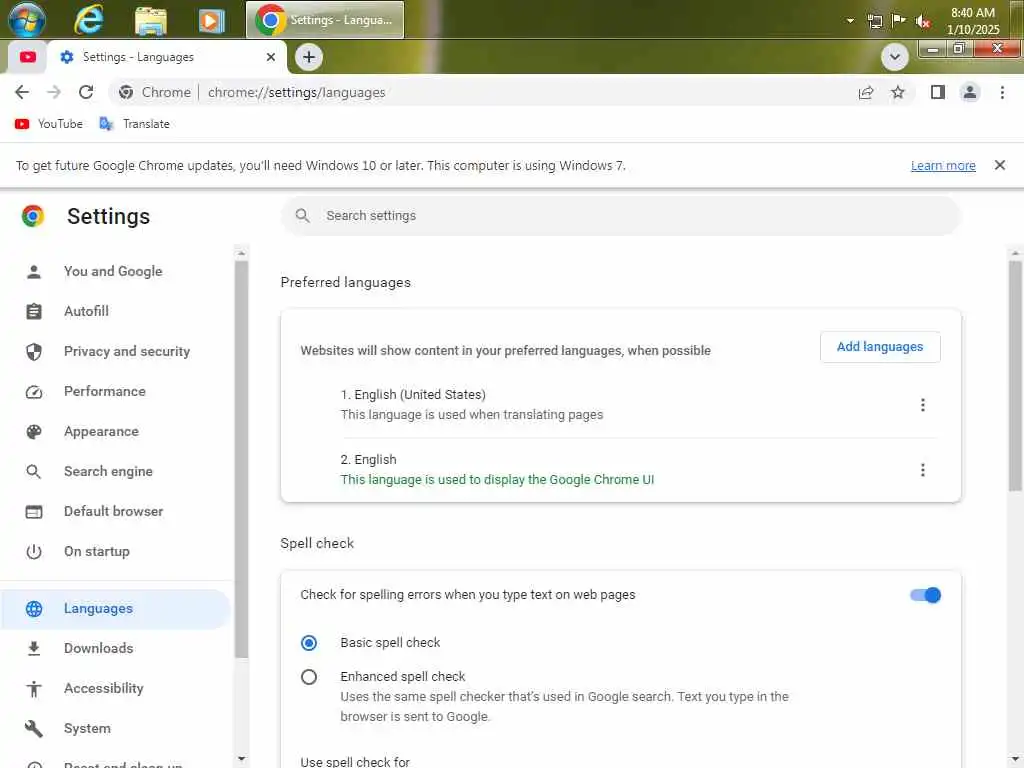This screenshot has width=1024, height=768.
Task: Click the search magnifier icon in settings
Action: point(302,216)
